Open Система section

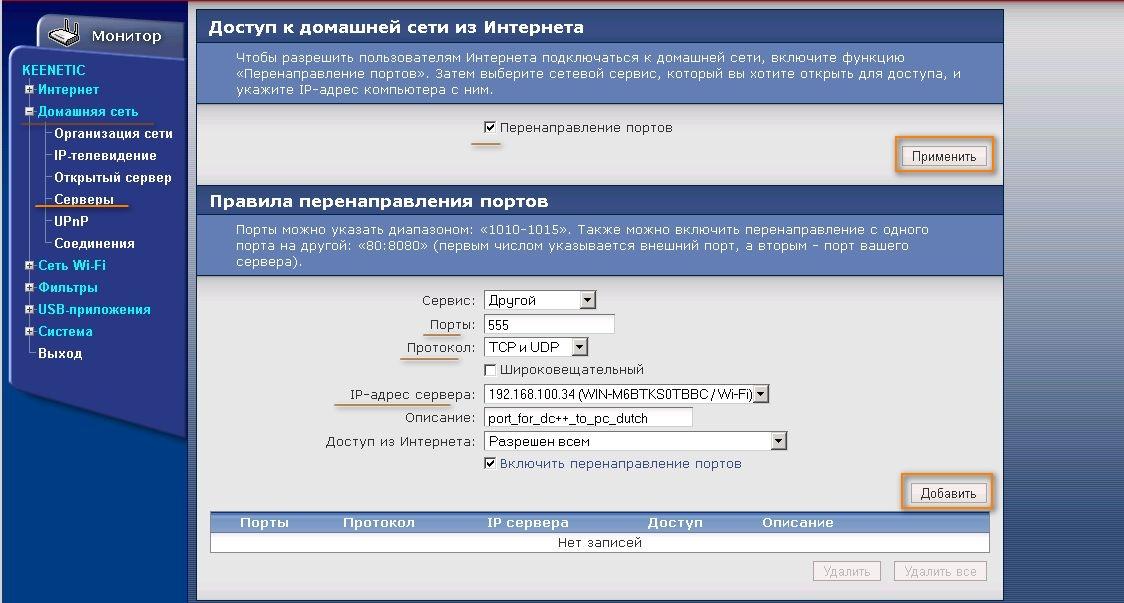(x=65, y=331)
